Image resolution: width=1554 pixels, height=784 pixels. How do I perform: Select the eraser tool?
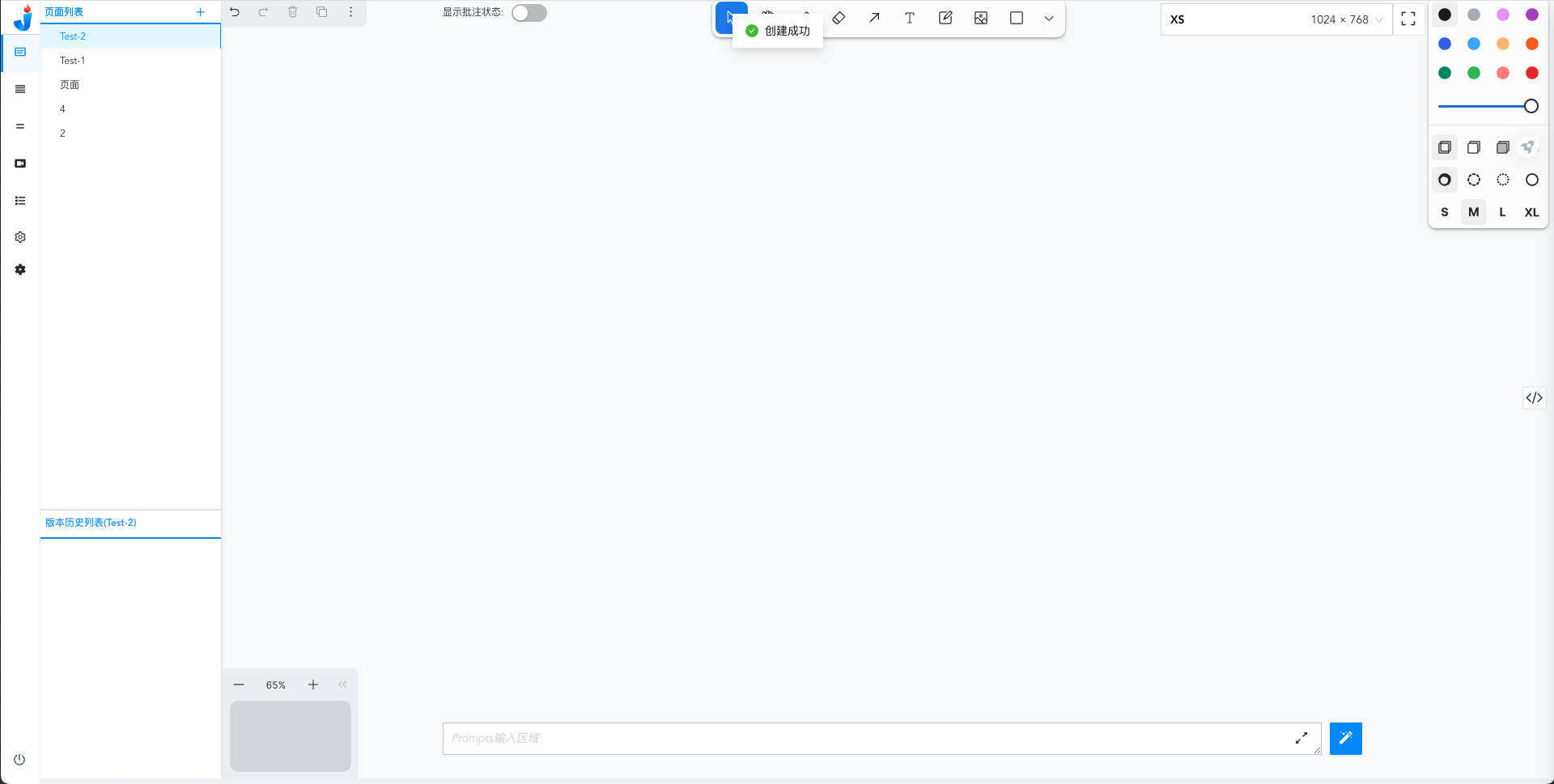click(839, 18)
